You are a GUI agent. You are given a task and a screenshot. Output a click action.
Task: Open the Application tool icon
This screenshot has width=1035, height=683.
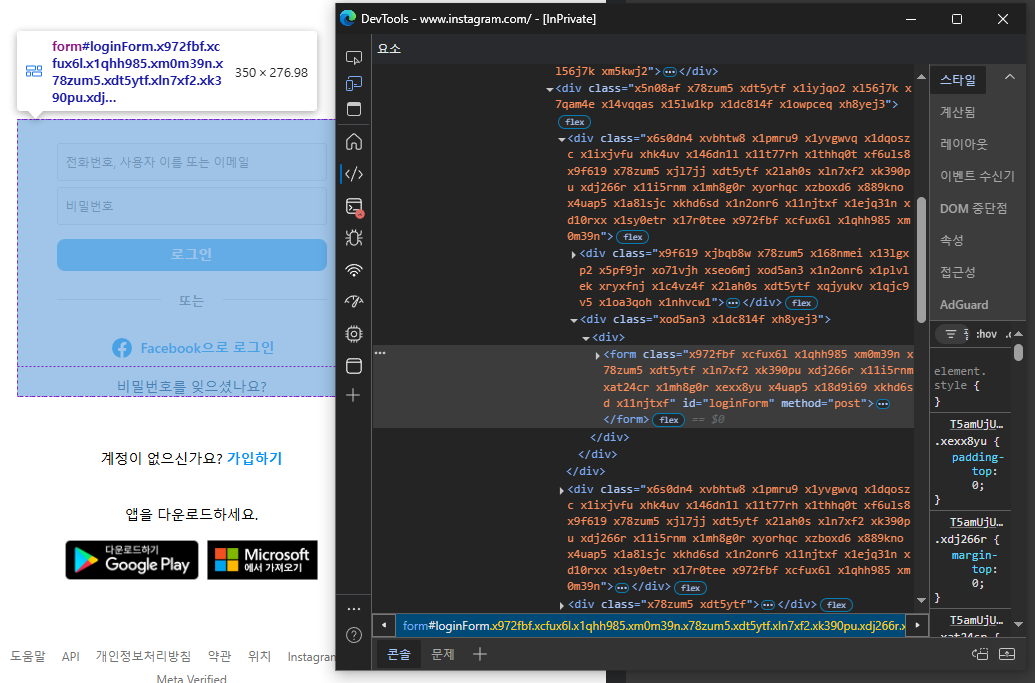354,366
